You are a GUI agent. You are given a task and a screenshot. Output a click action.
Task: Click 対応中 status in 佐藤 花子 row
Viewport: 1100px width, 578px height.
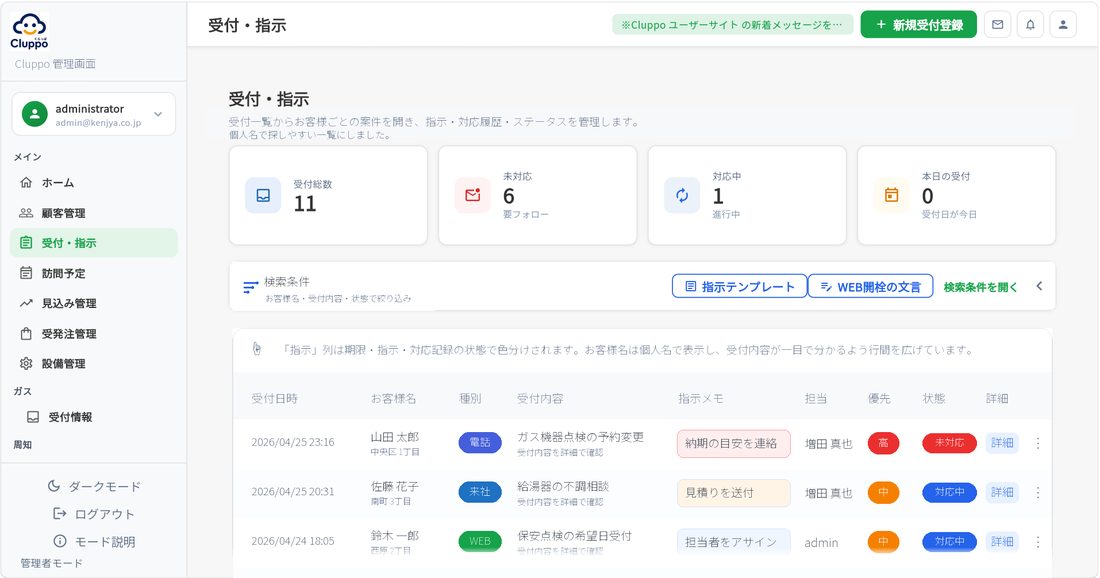point(949,492)
